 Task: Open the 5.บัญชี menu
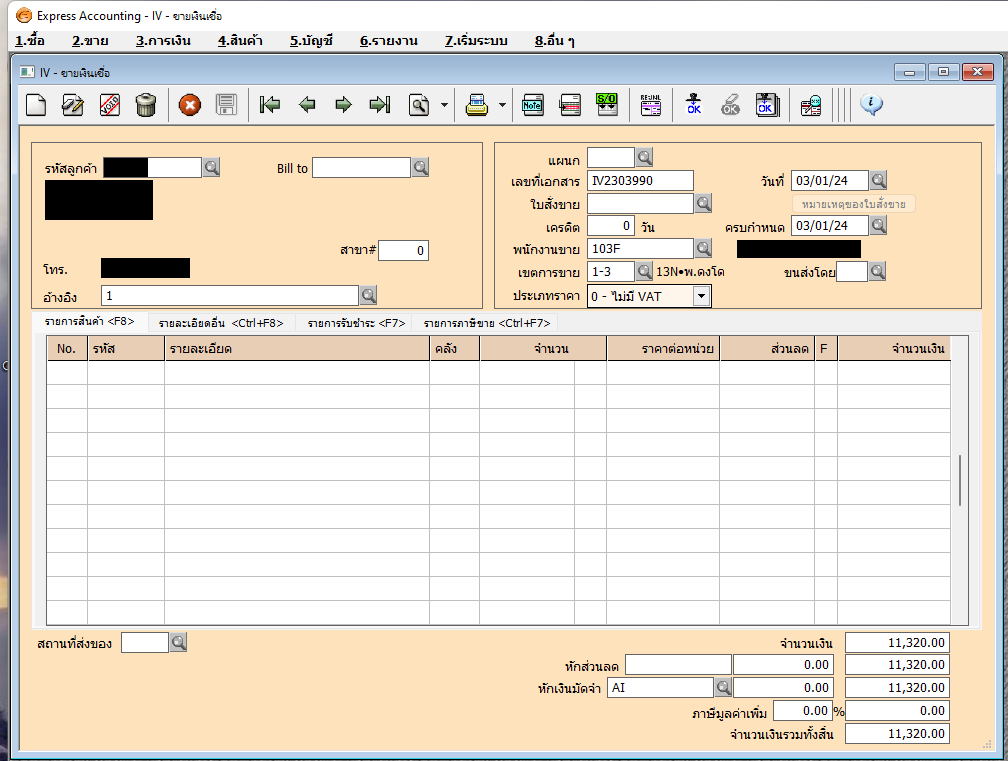311,41
